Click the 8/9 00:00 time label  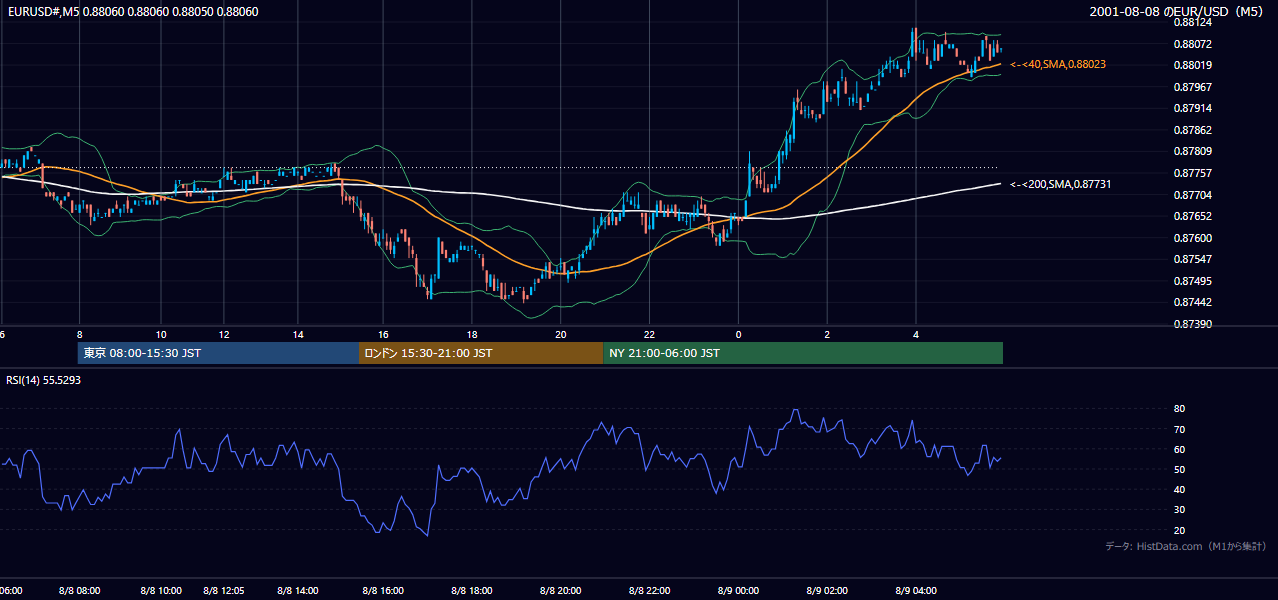coord(738,590)
